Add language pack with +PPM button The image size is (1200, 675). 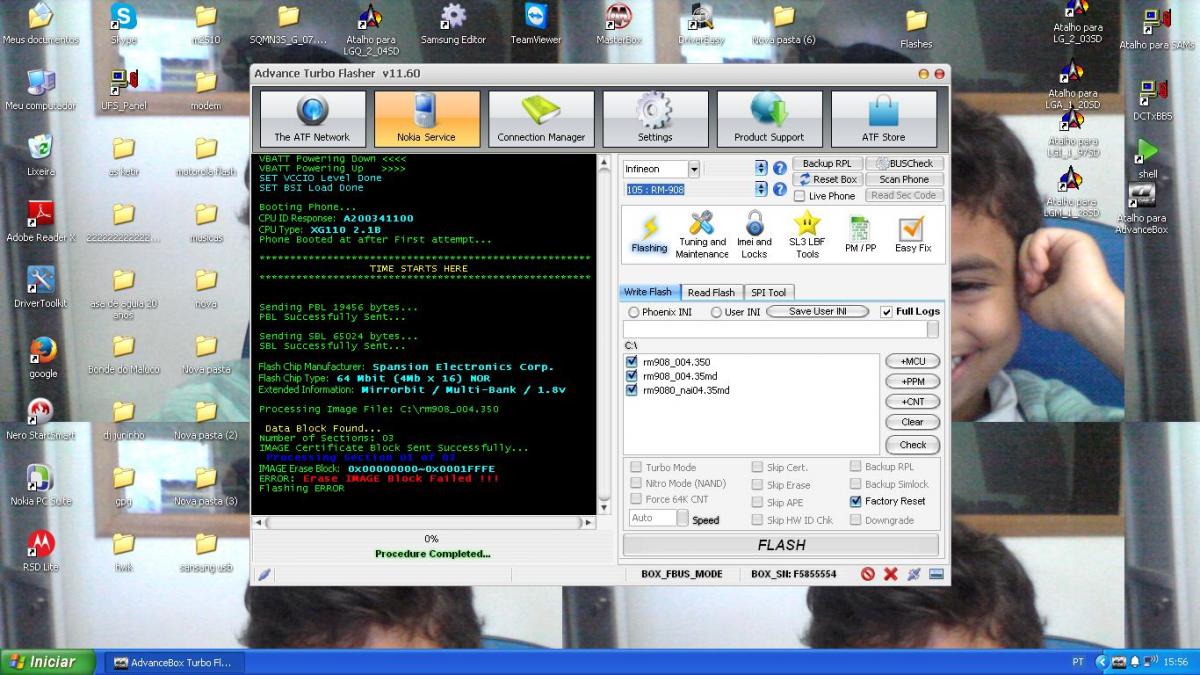[x=912, y=382]
